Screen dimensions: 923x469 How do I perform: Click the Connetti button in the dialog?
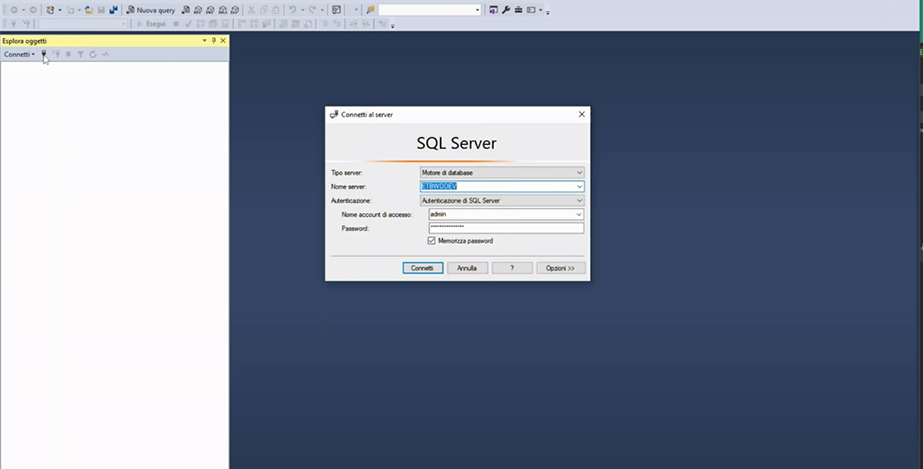423,268
